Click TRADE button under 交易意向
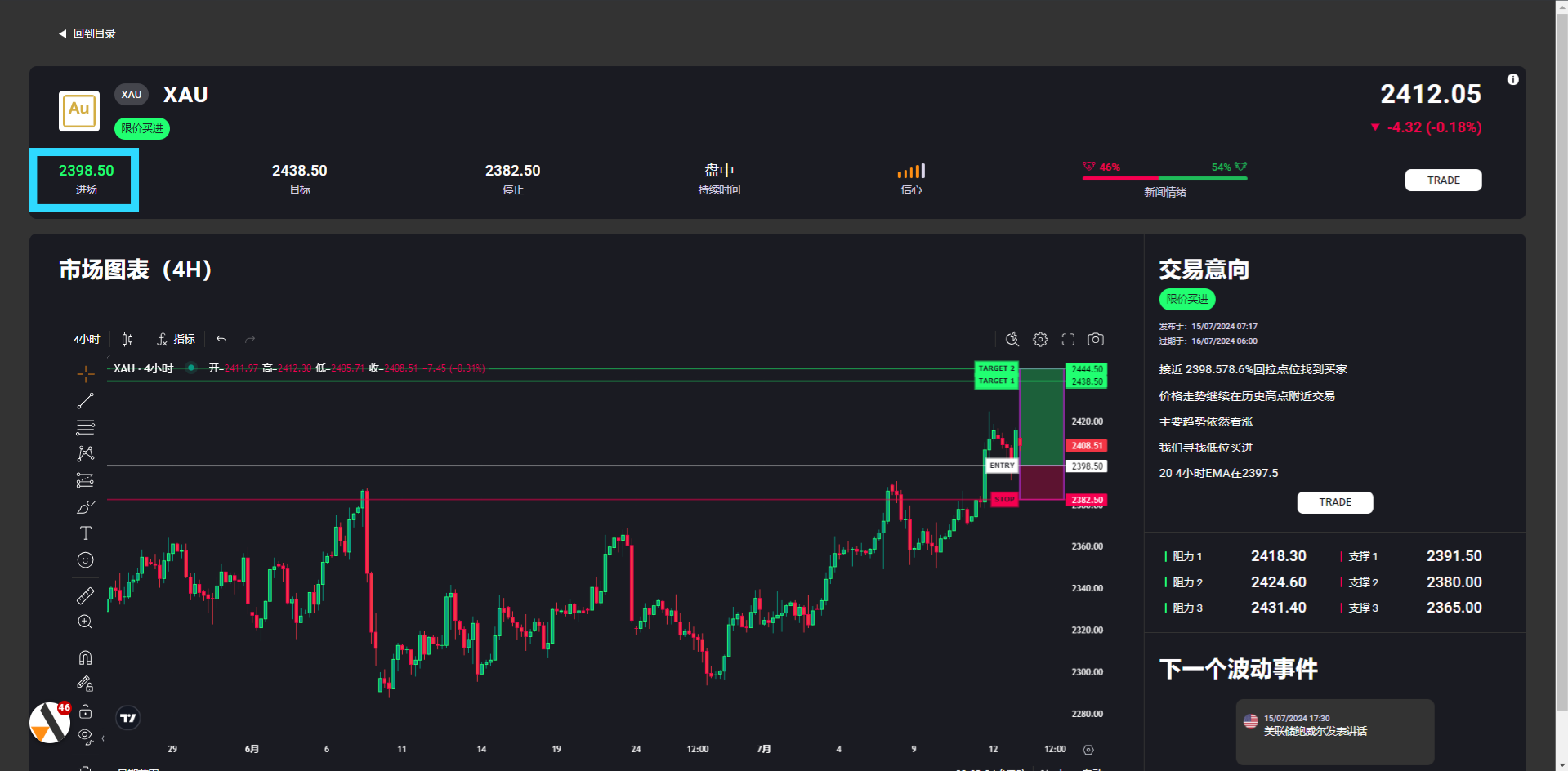Viewport: 1568px width, 771px height. click(1334, 502)
